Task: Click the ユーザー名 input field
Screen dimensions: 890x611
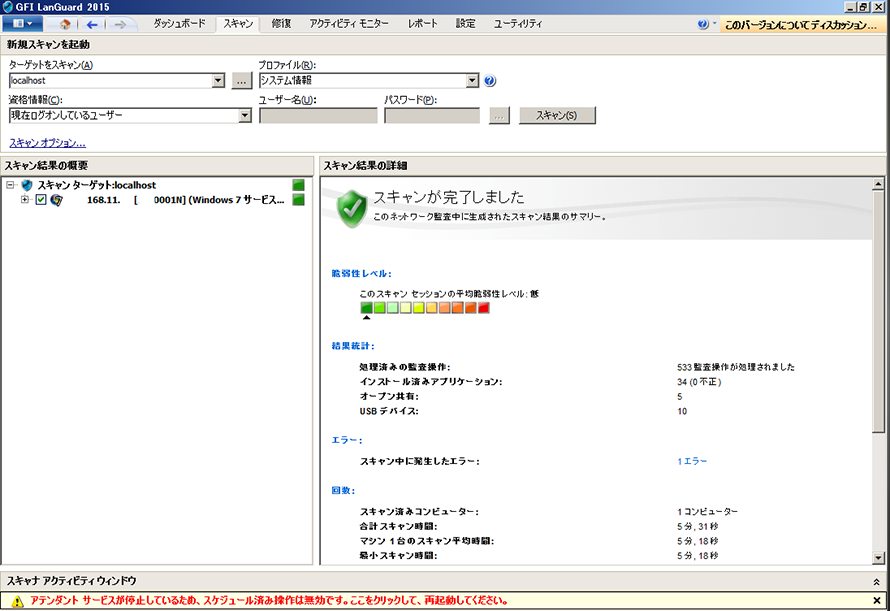Action: click(x=318, y=115)
